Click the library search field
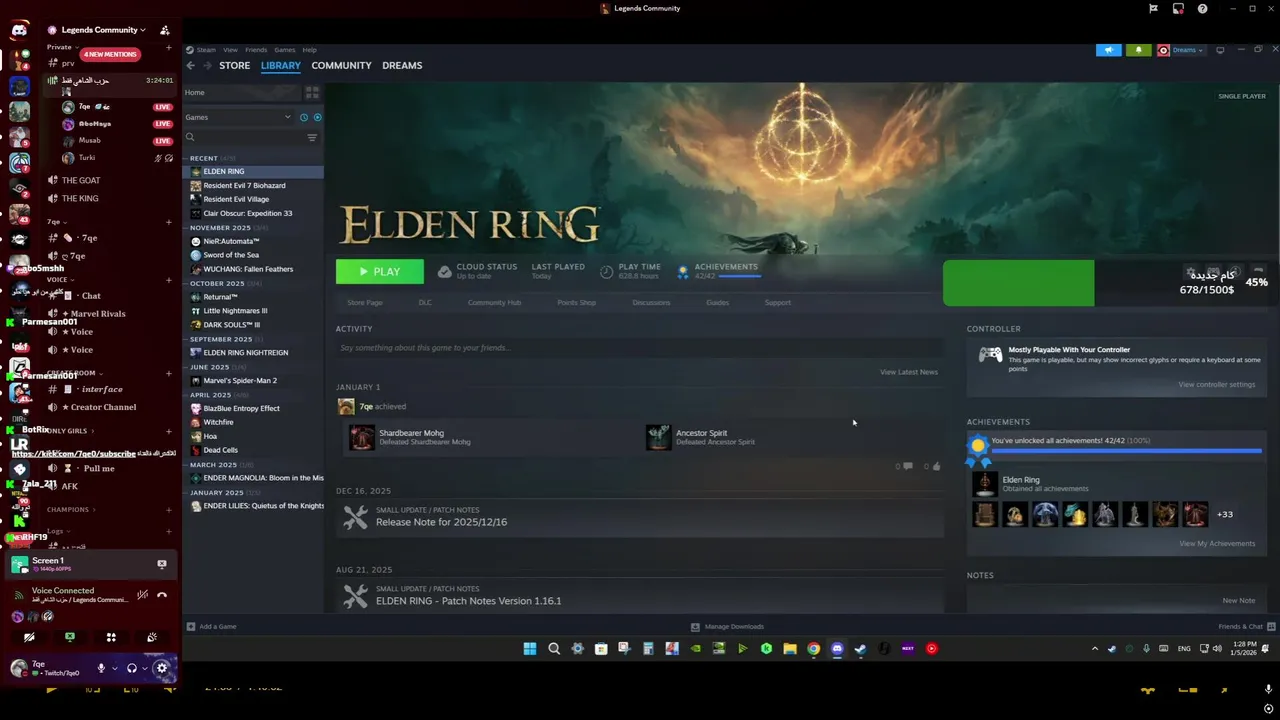 tap(244, 137)
